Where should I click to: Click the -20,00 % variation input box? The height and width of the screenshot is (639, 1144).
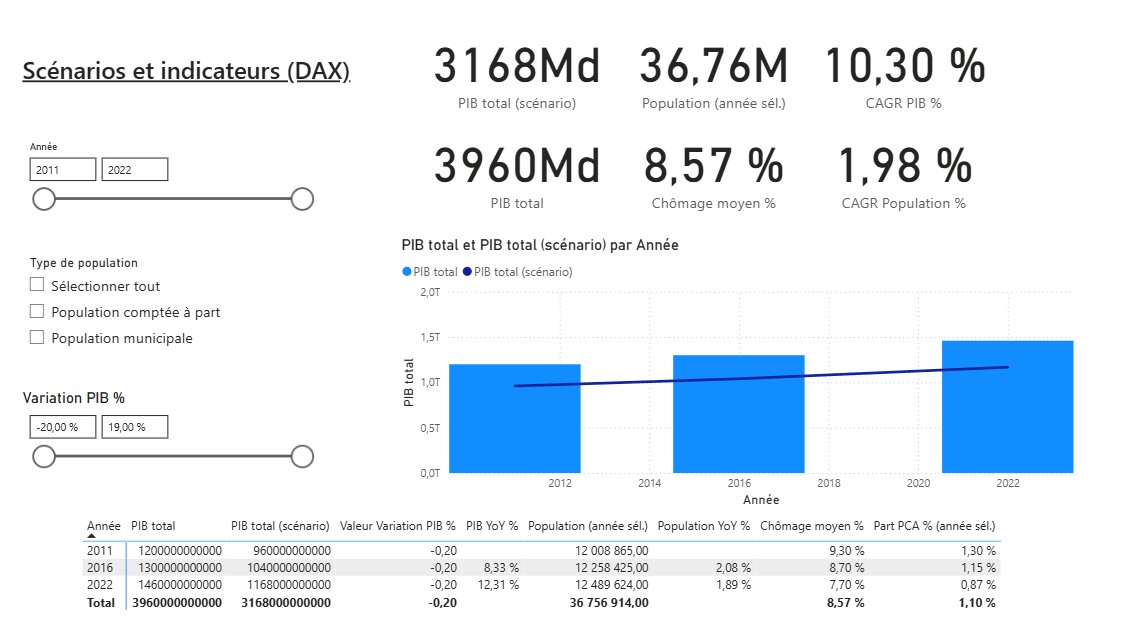tap(62, 426)
